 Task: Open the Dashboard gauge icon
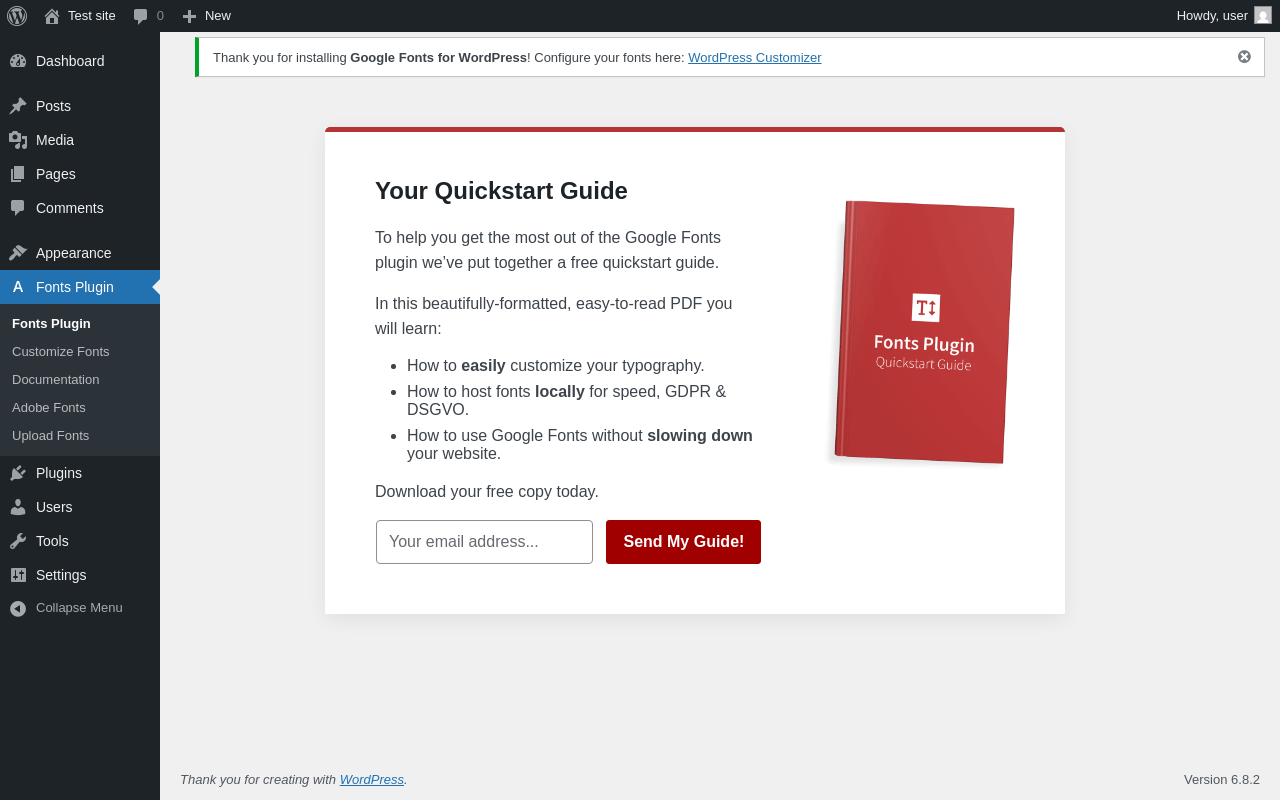click(x=18, y=61)
